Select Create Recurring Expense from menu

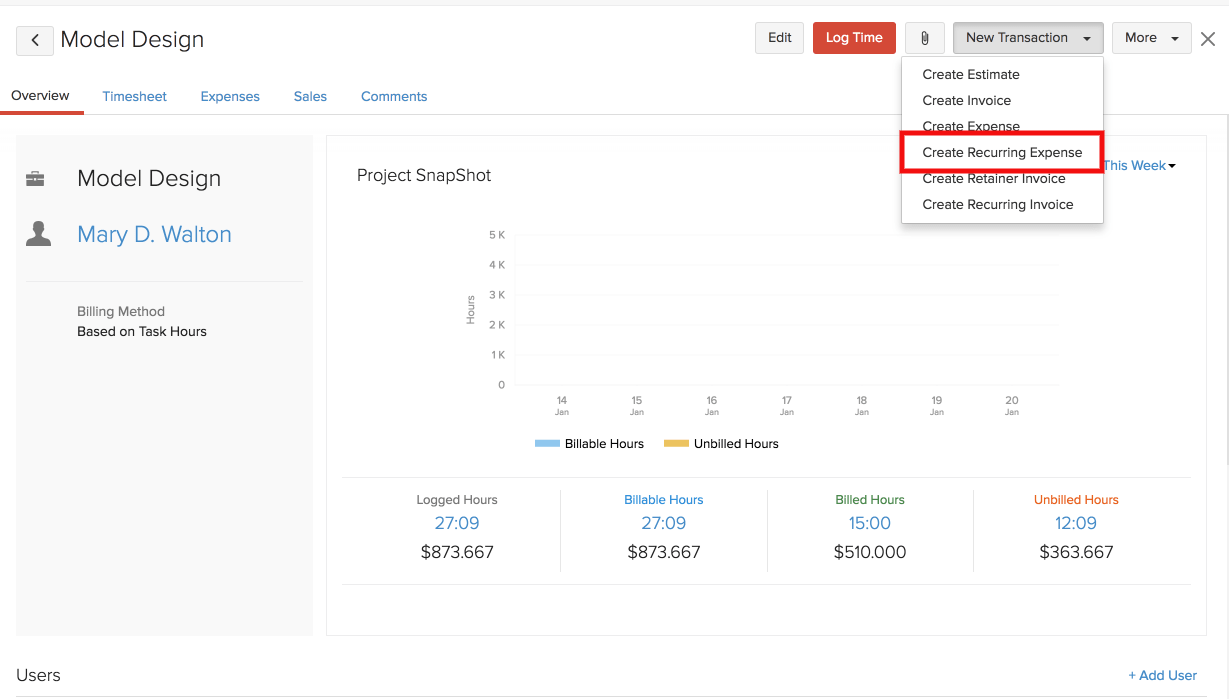[x=1002, y=153]
